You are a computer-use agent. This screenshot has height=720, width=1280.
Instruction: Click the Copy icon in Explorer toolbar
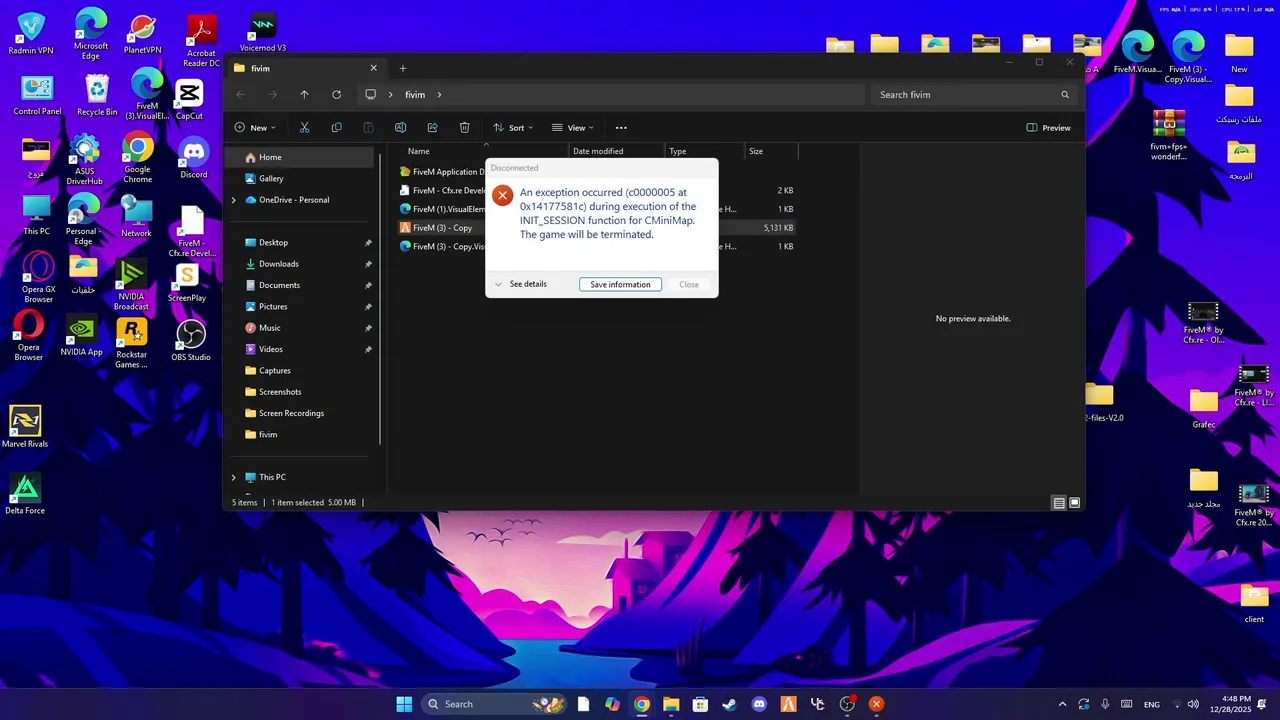(336, 128)
